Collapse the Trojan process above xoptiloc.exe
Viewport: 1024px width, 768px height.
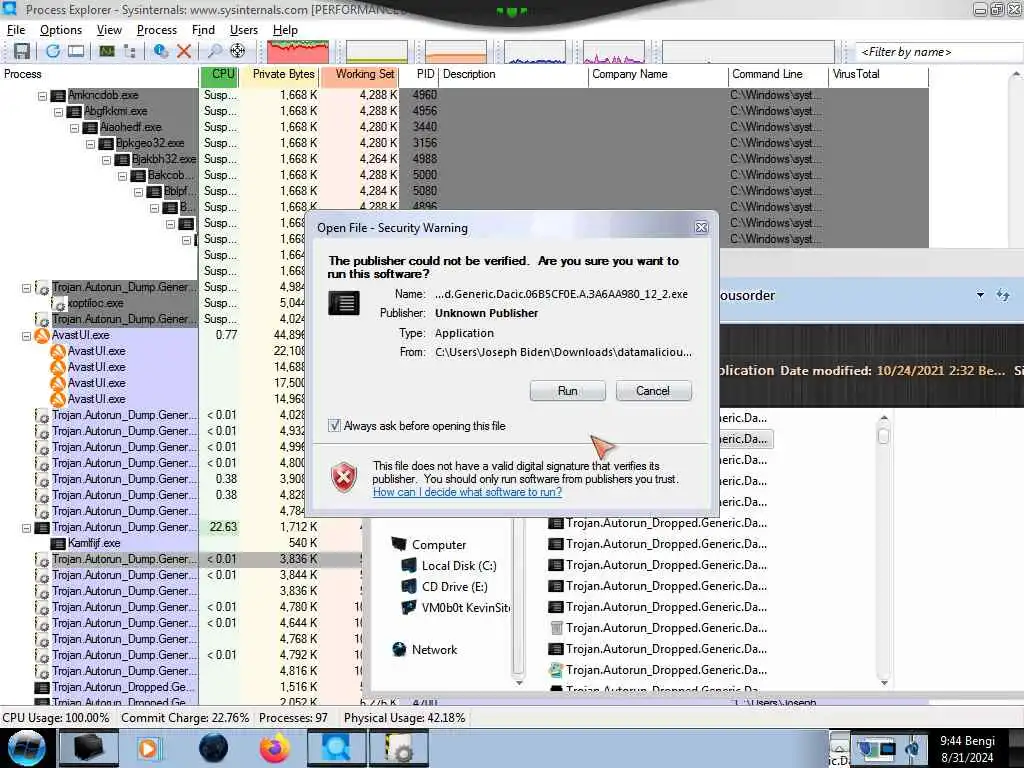click(x=26, y=288)
